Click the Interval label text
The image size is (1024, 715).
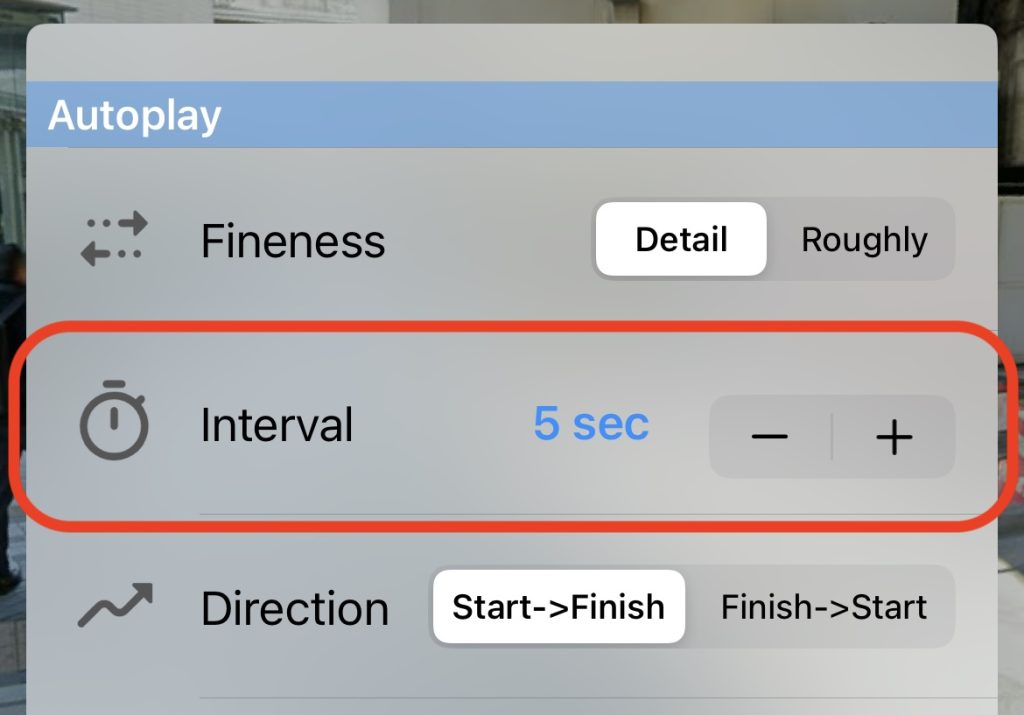(277, 424)
